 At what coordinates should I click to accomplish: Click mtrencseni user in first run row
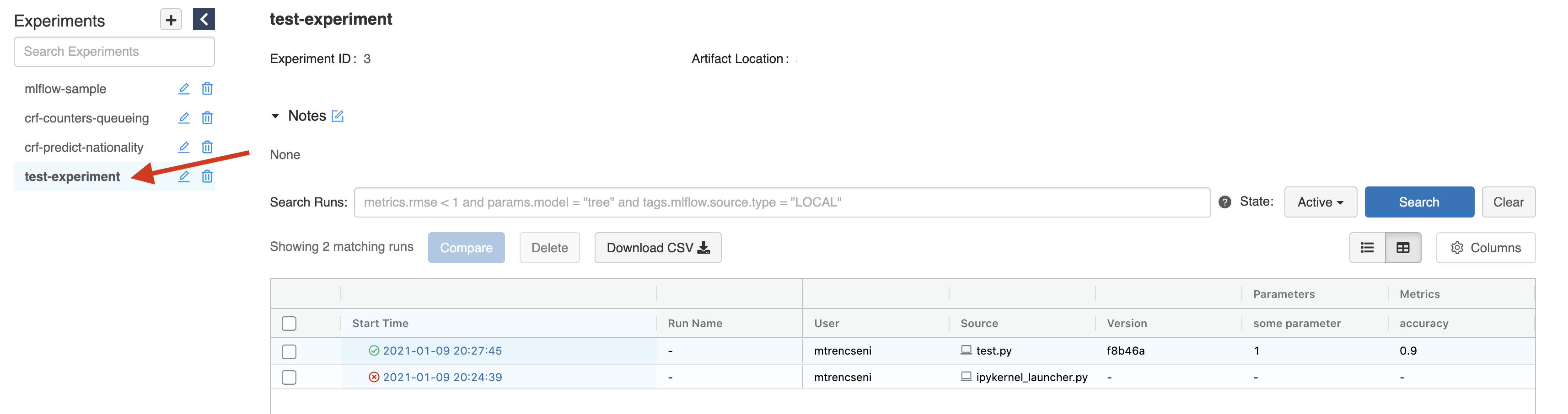click(843, 351)
